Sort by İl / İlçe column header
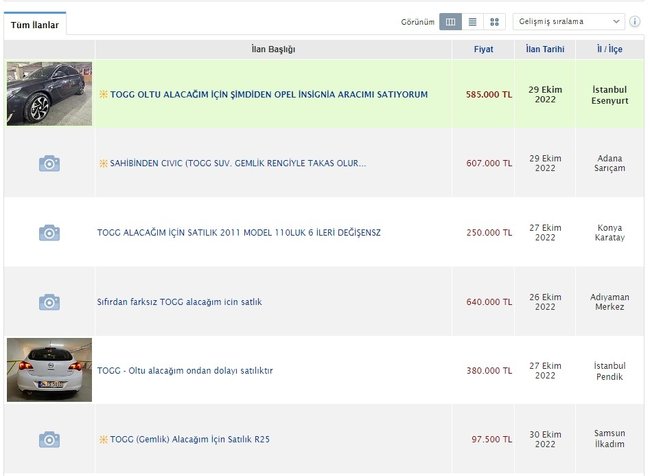The image size is (650, 476). tap(609, 49)
